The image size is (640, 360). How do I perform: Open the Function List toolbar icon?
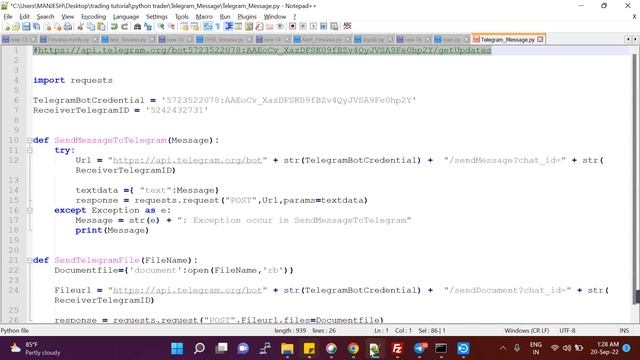tap(259, 27)
